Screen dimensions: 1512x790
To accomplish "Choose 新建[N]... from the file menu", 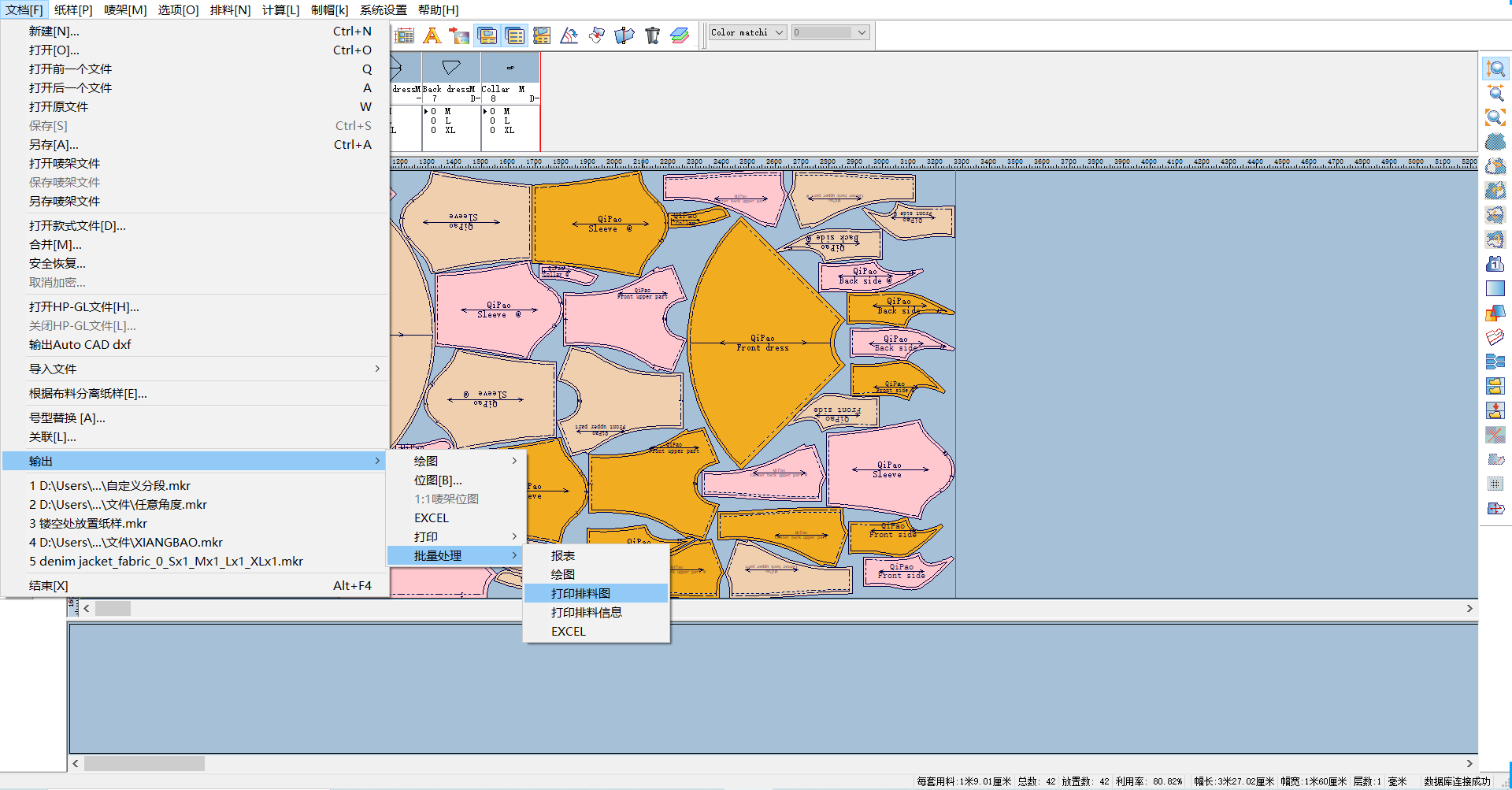I will (195, 32).
